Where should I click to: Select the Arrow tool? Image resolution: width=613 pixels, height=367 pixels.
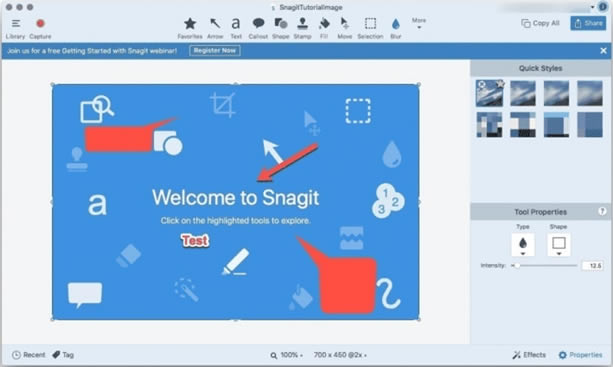pyautogui.click(x=215, y=28)
